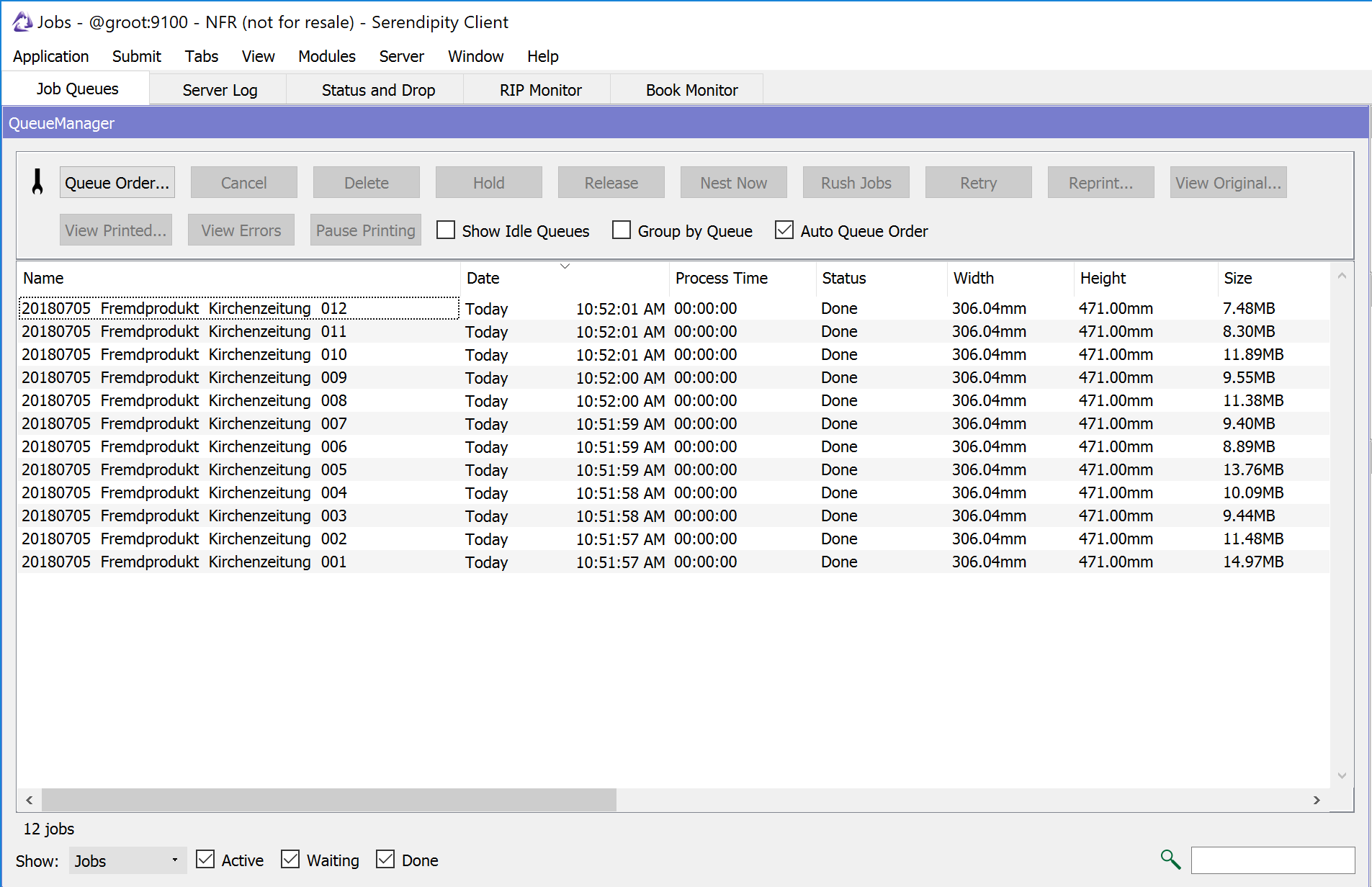Click the Hold button
The image size is (1372, 887).
point(489,183)
